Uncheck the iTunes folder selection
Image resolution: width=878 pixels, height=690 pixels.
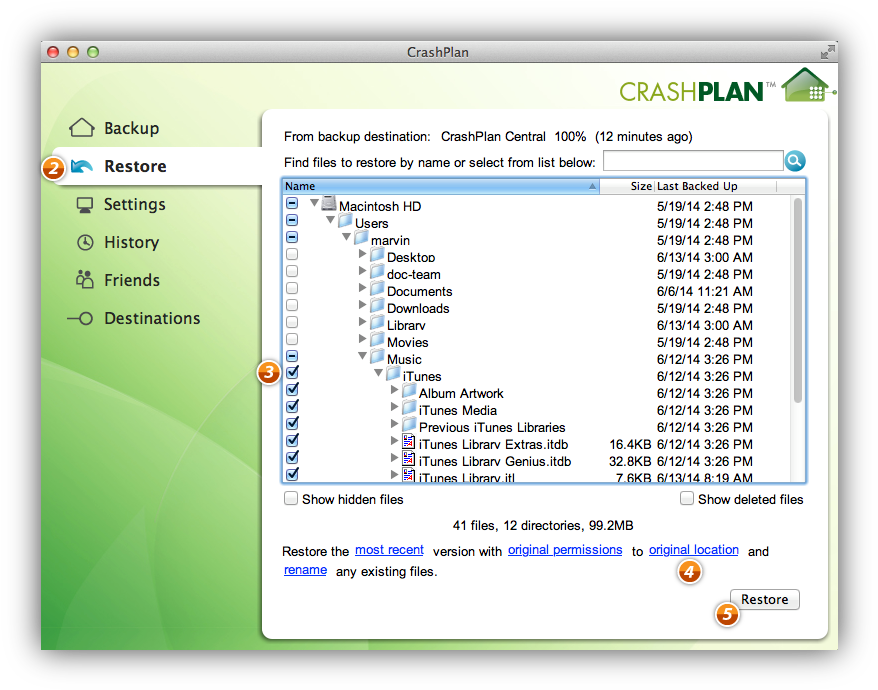291,372
